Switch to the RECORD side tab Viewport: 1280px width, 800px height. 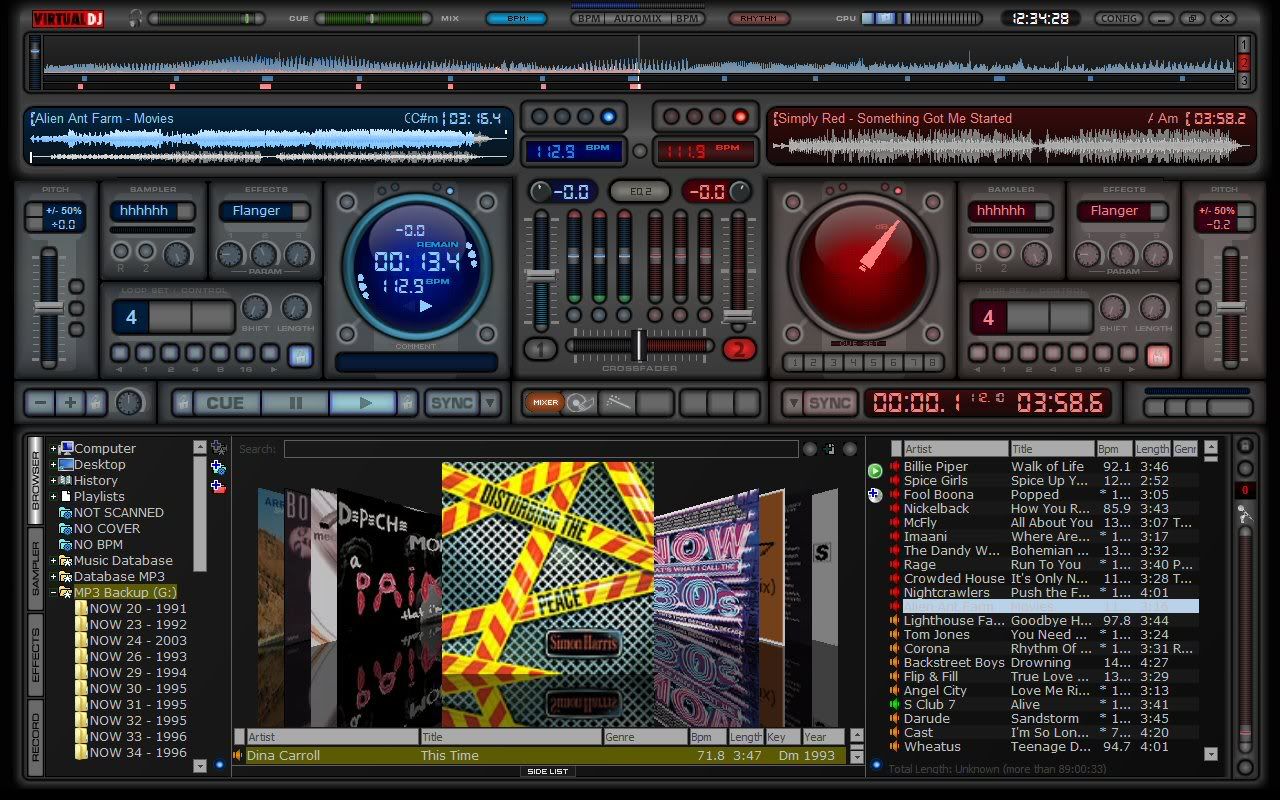36,738
